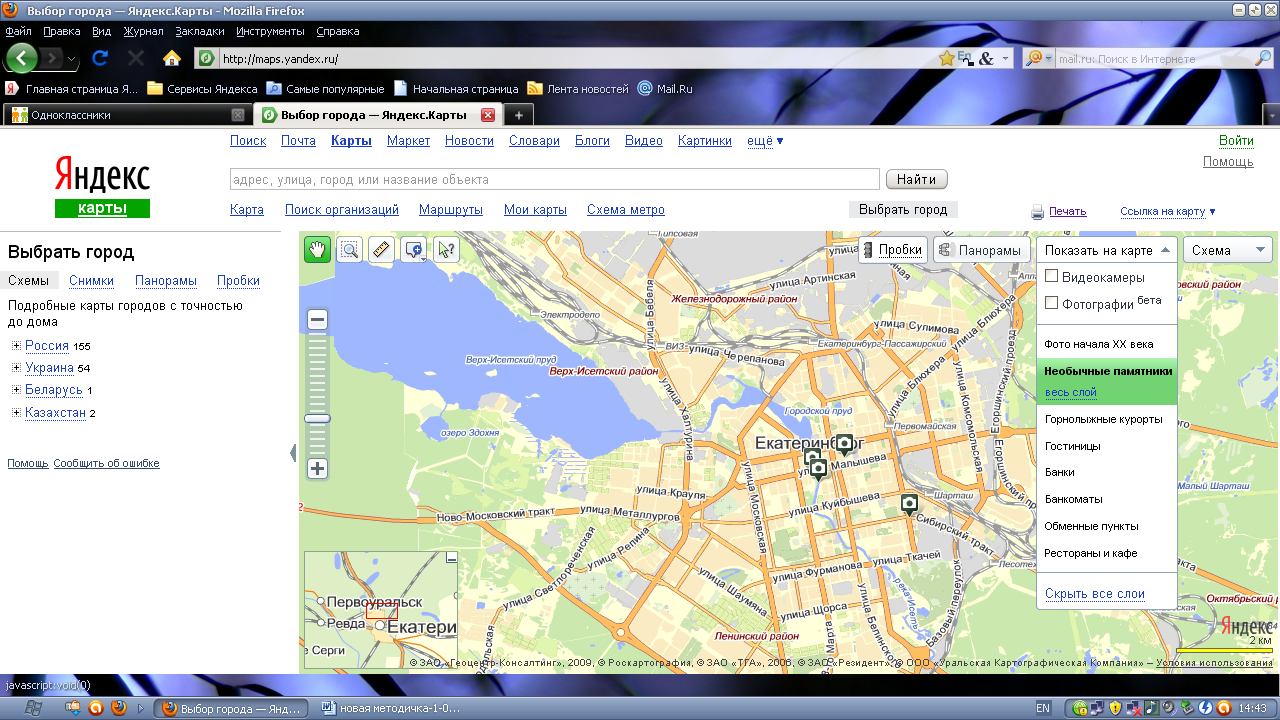Open the Поиск организаций link
Screen dimensions: 1280x720
(342, 210)
